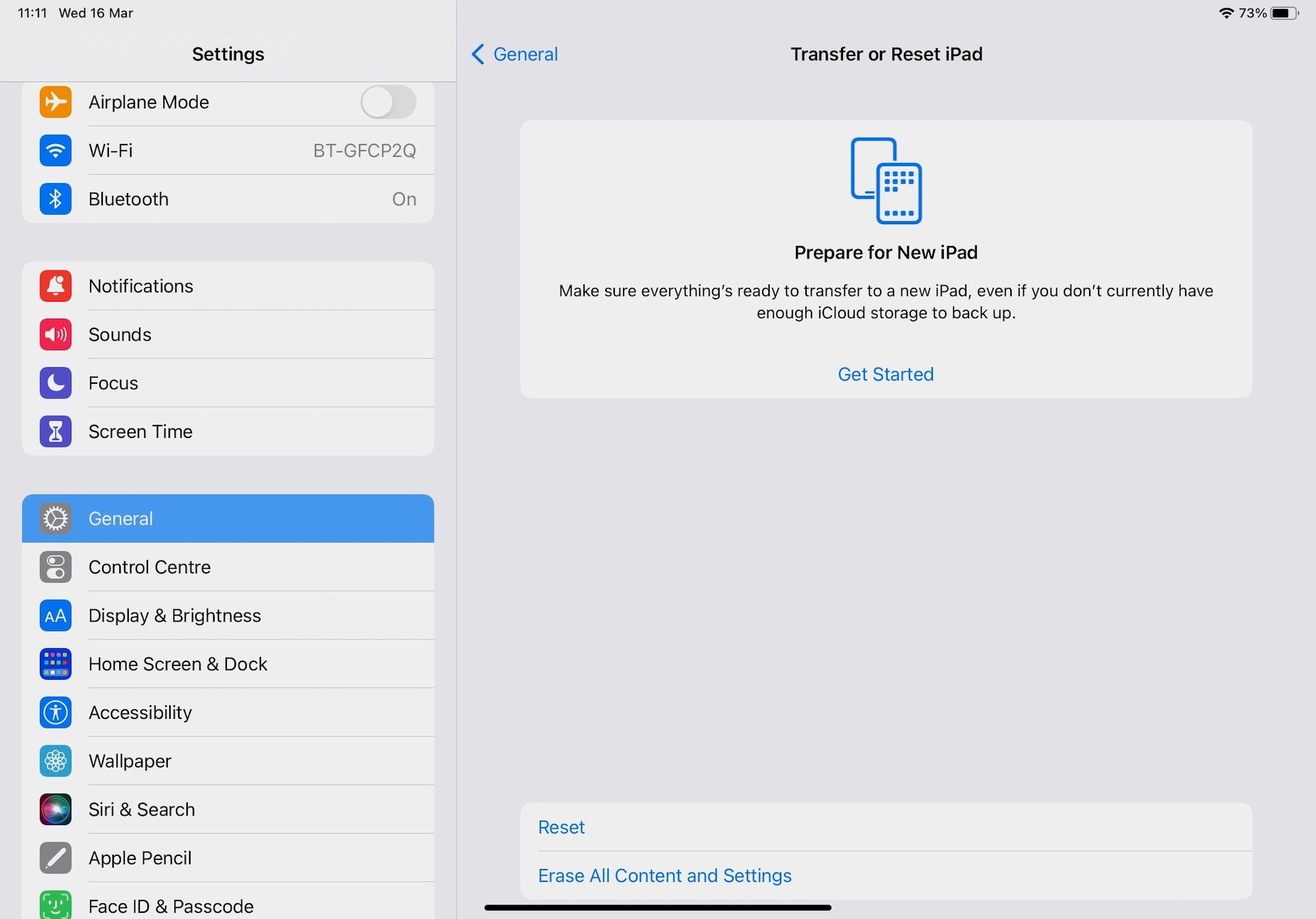Open Wi-Fi network BT-GFCP2Q value
This screenshot has width=1316, height=919.
tap(365, 151)
